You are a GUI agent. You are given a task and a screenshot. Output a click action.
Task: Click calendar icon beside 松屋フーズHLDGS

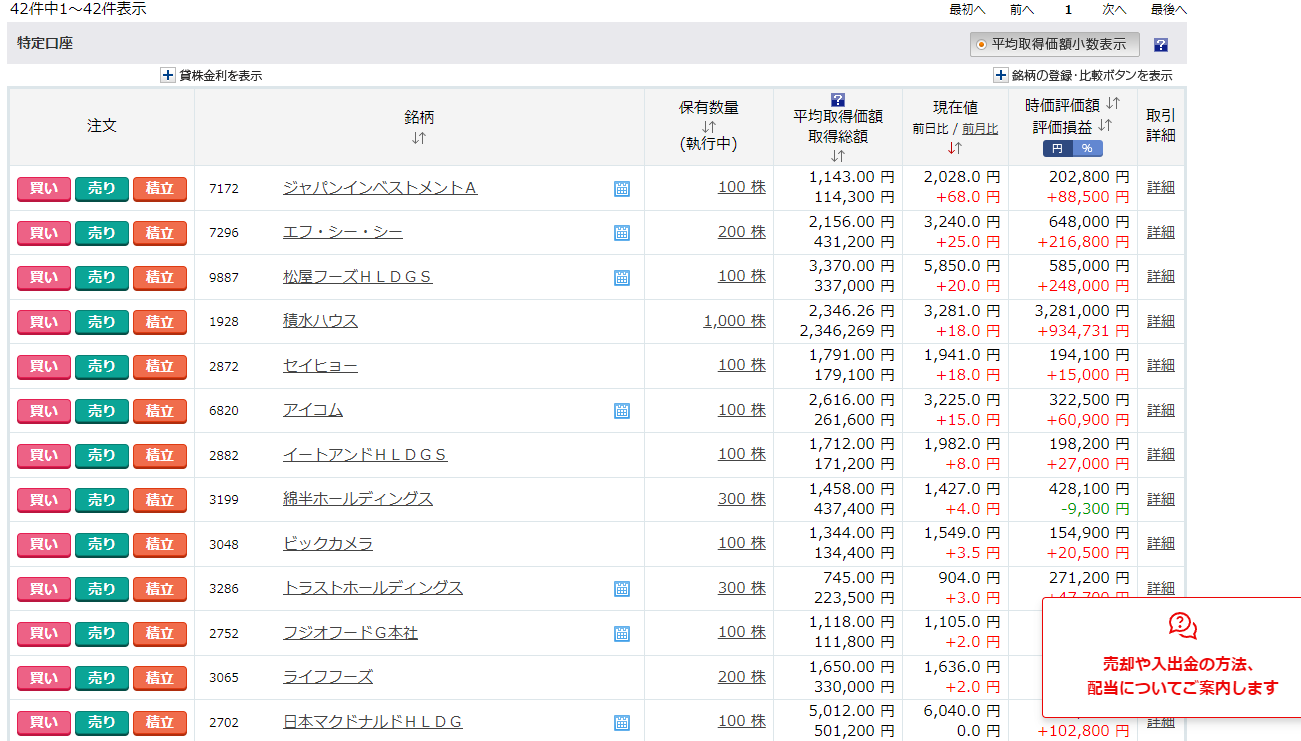622,278
